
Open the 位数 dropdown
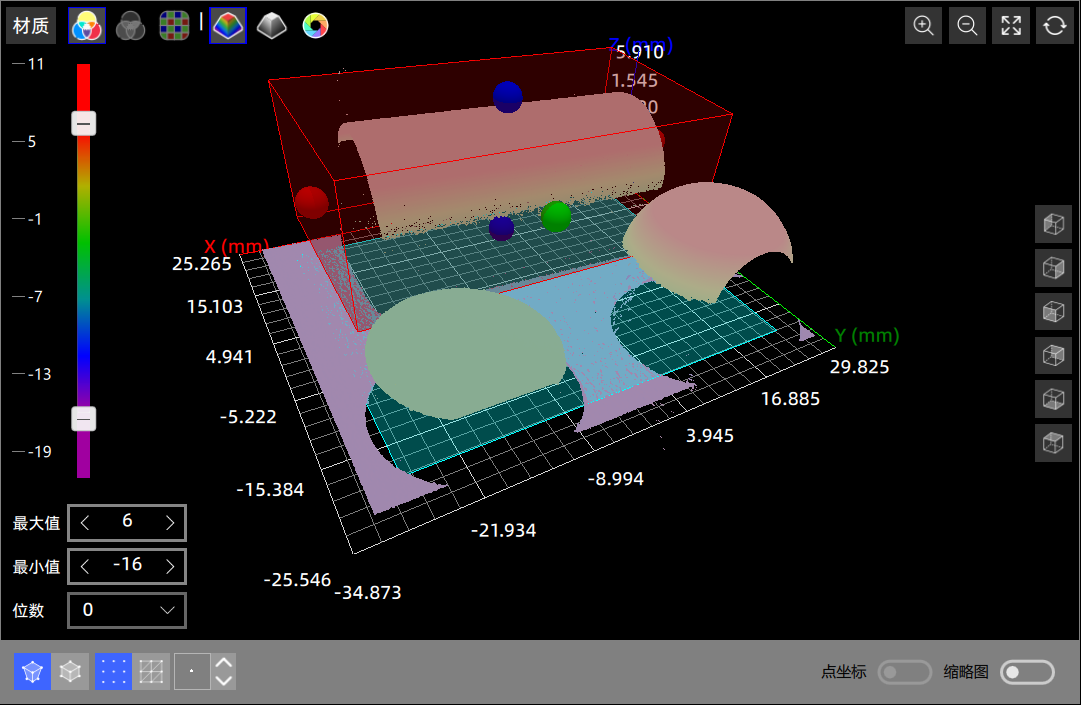tap(126, 610)
